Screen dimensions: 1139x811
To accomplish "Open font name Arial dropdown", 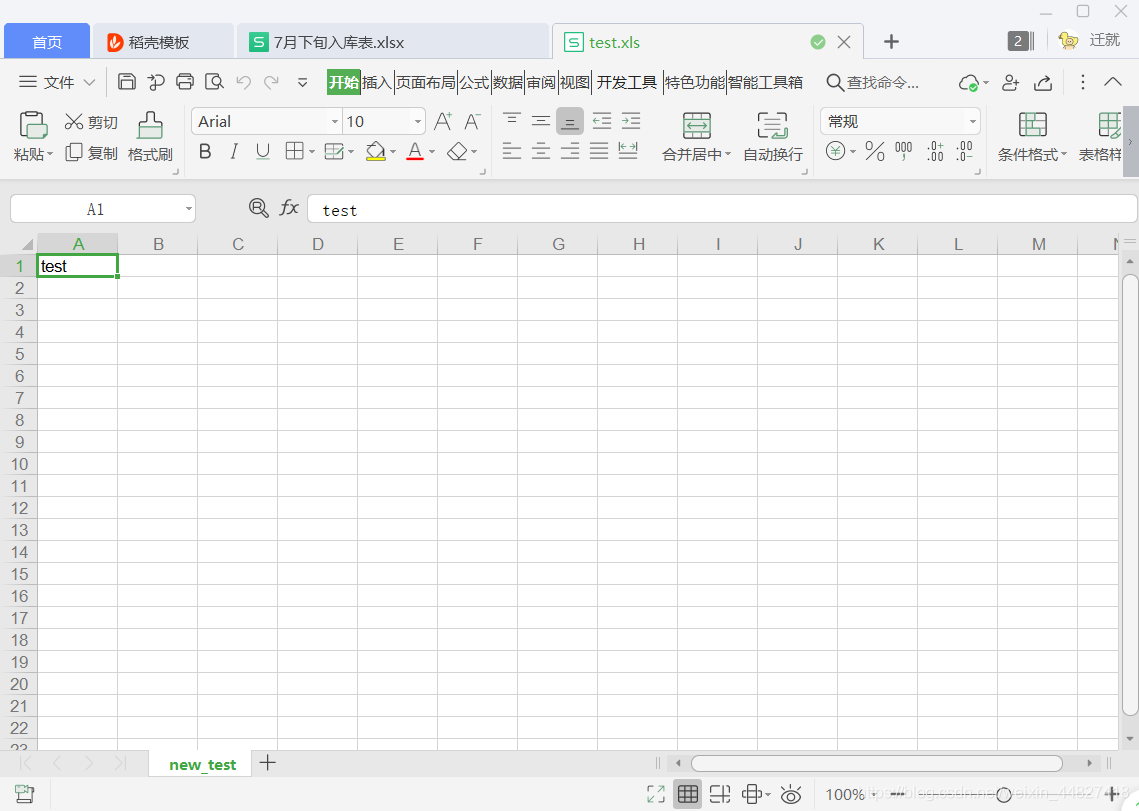I will [334, 122].
